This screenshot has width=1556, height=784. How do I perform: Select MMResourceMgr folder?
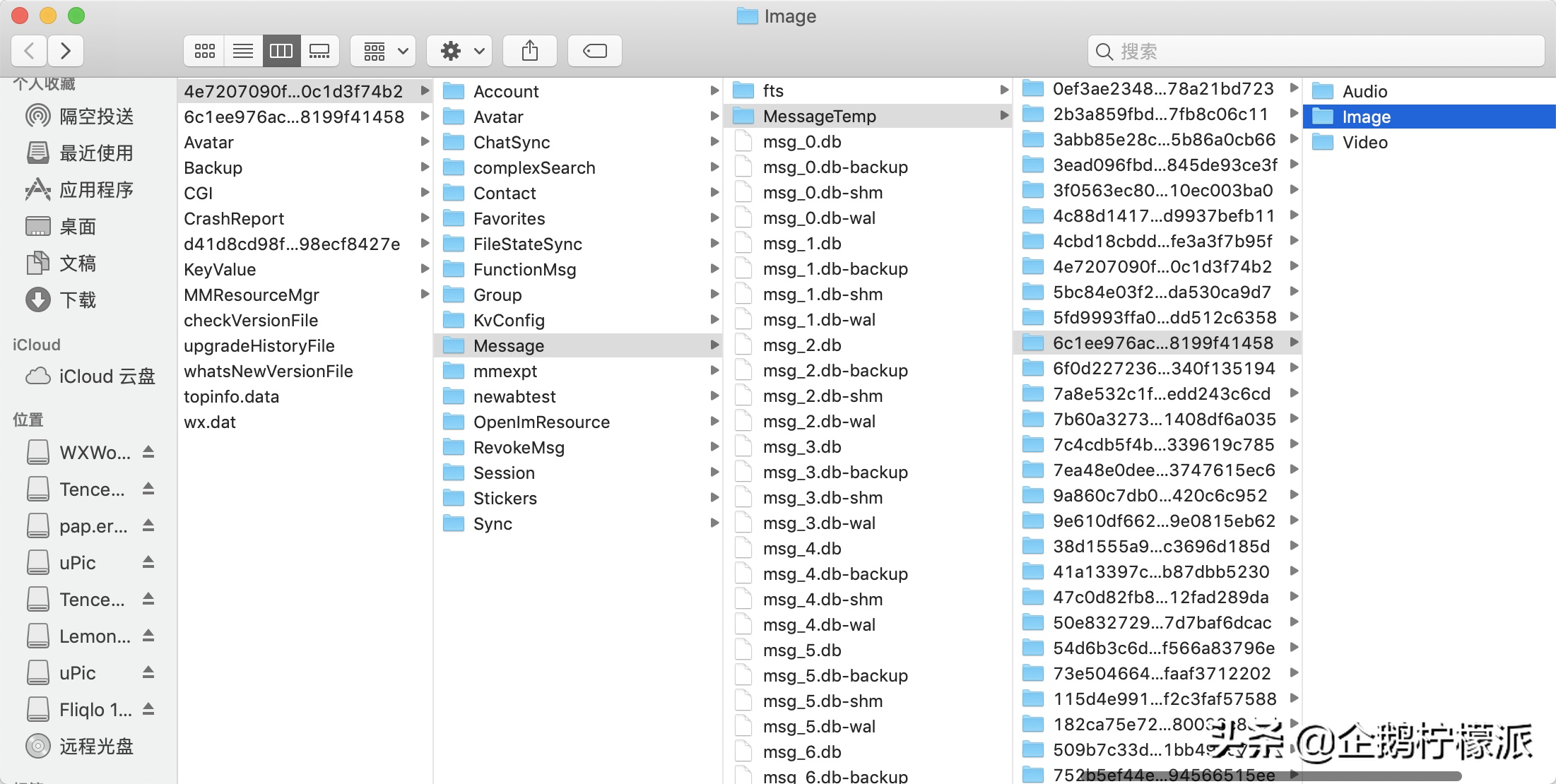pos(305,295)
